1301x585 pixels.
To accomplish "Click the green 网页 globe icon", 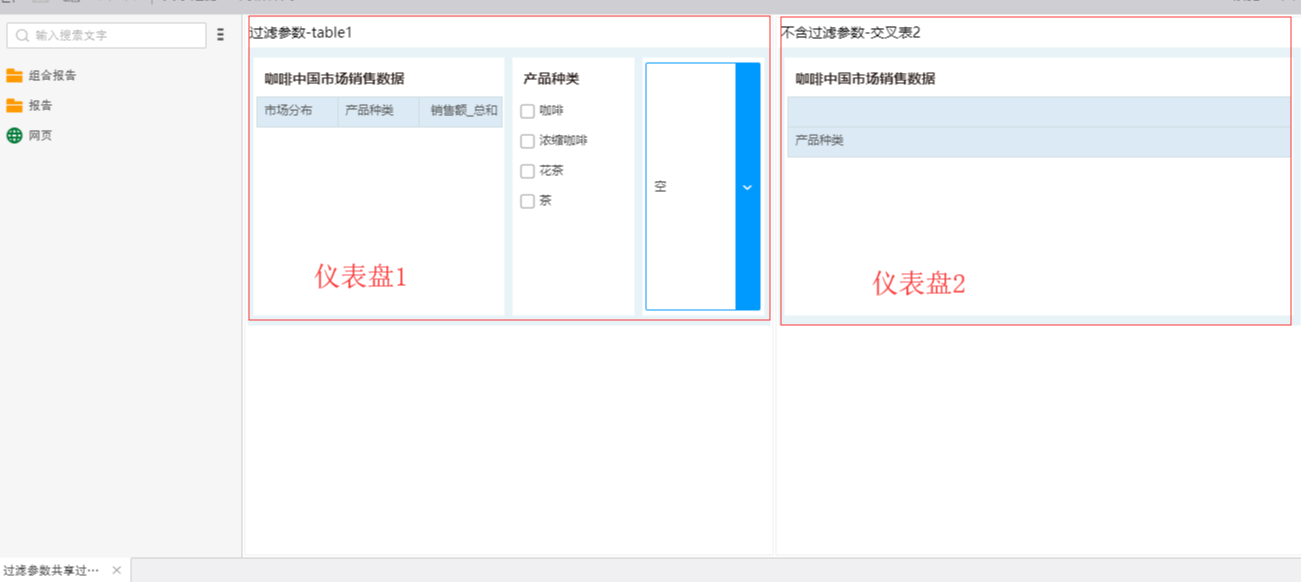I will pos(14,136).
